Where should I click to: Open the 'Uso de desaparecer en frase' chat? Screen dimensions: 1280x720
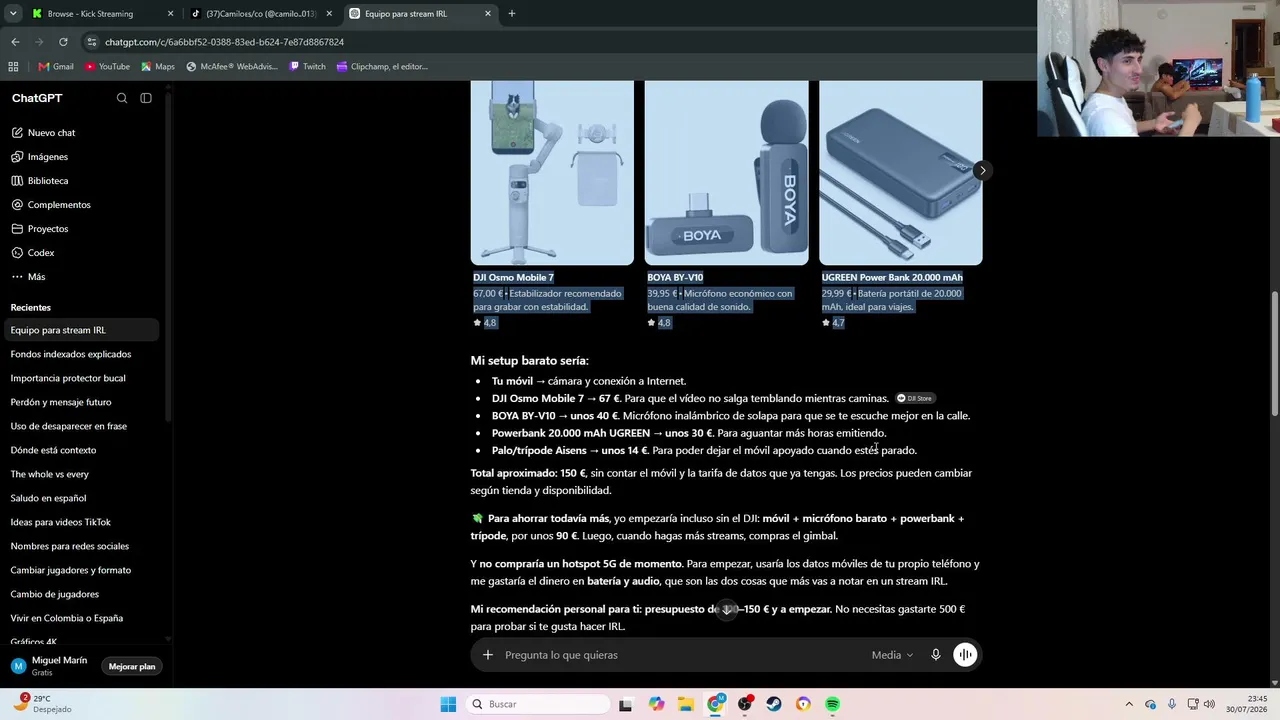click(80, 426)
